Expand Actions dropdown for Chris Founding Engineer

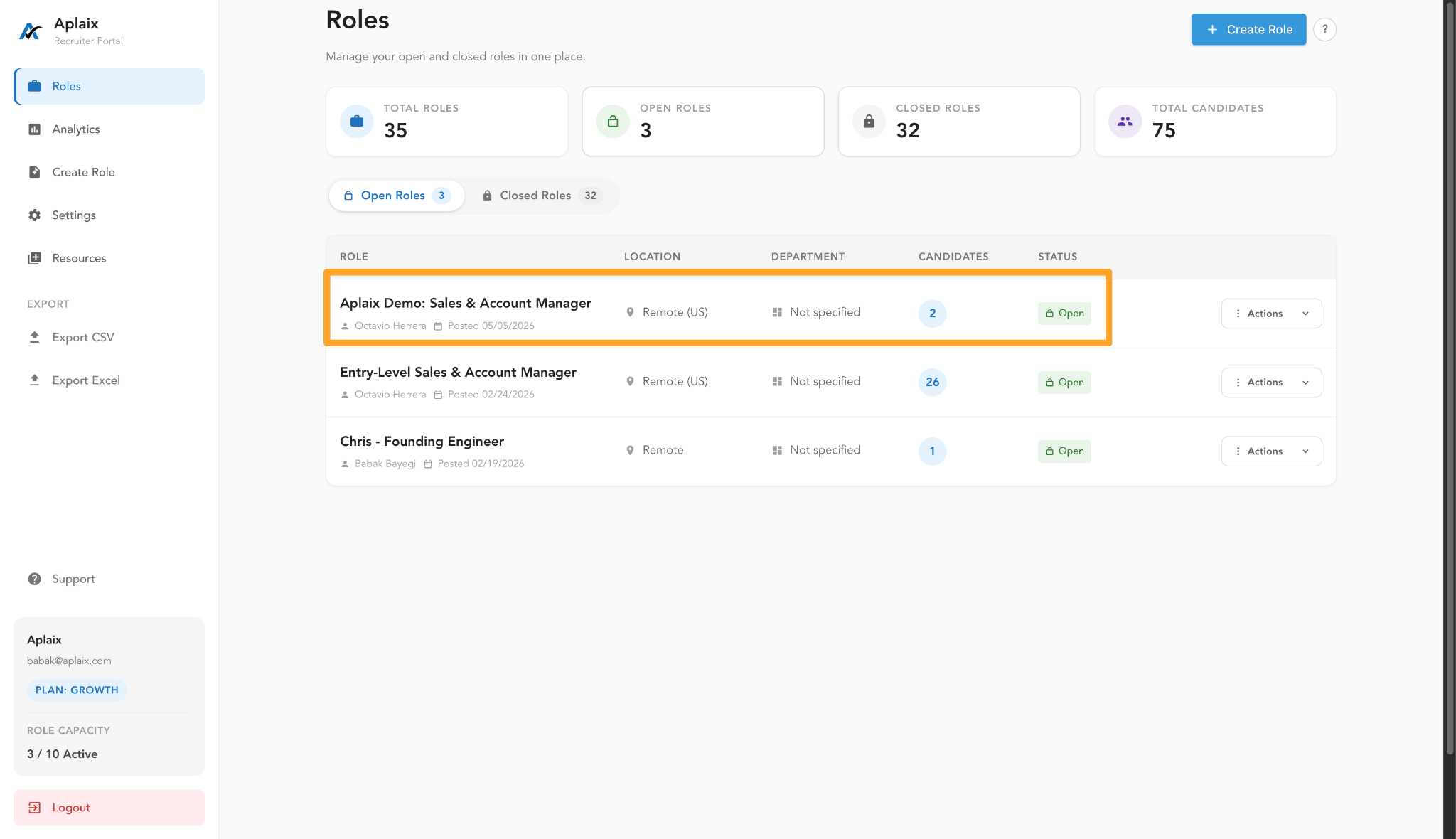click(x=1271, y=451)
